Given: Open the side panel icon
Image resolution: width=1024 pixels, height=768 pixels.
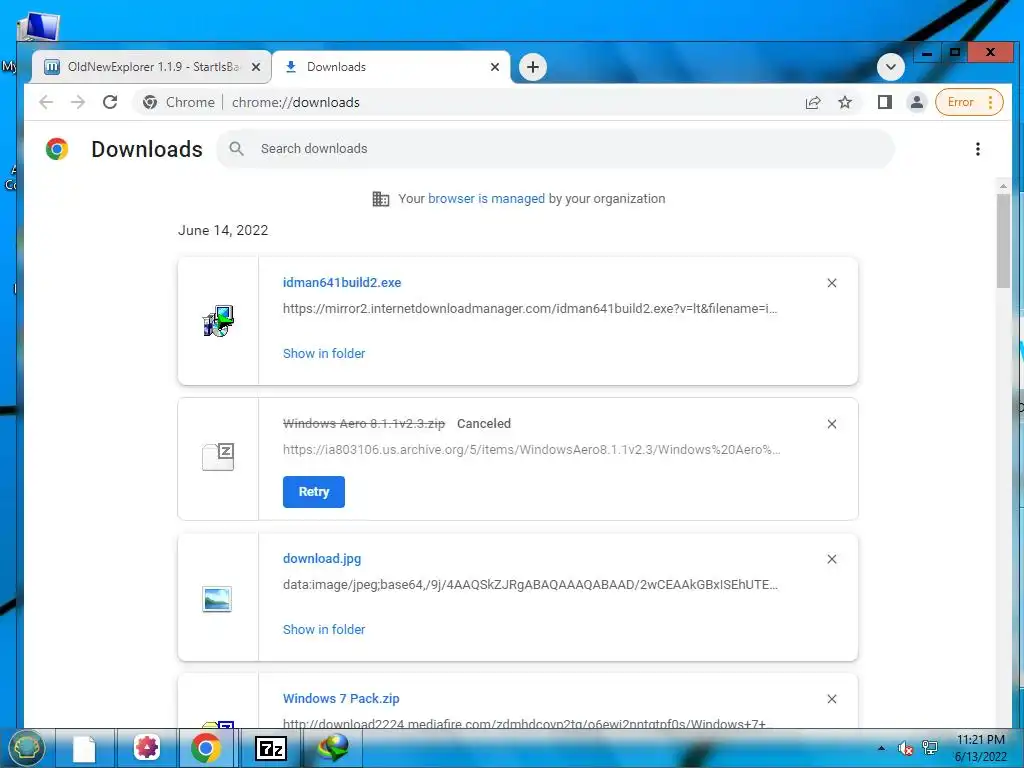Looking at the screenshot, I should [885, 103].
